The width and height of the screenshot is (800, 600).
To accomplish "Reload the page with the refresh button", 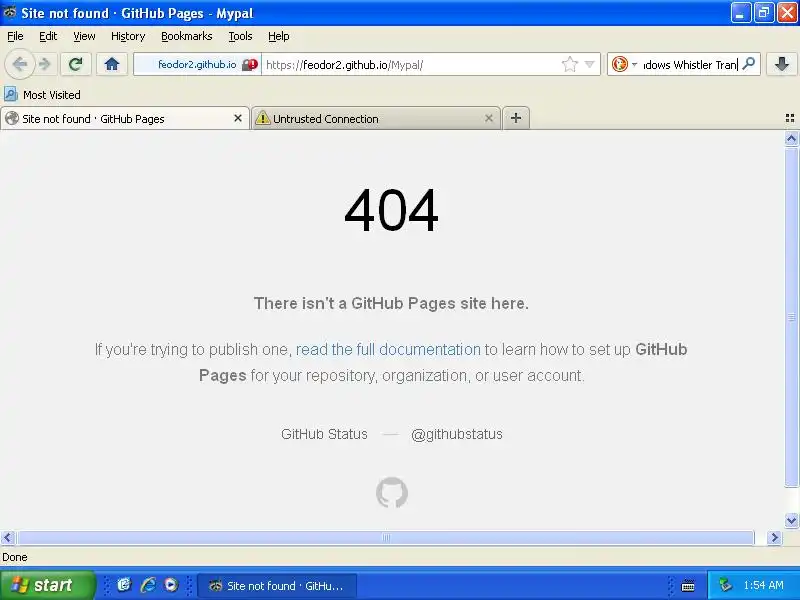I will [x=76, y=64].
